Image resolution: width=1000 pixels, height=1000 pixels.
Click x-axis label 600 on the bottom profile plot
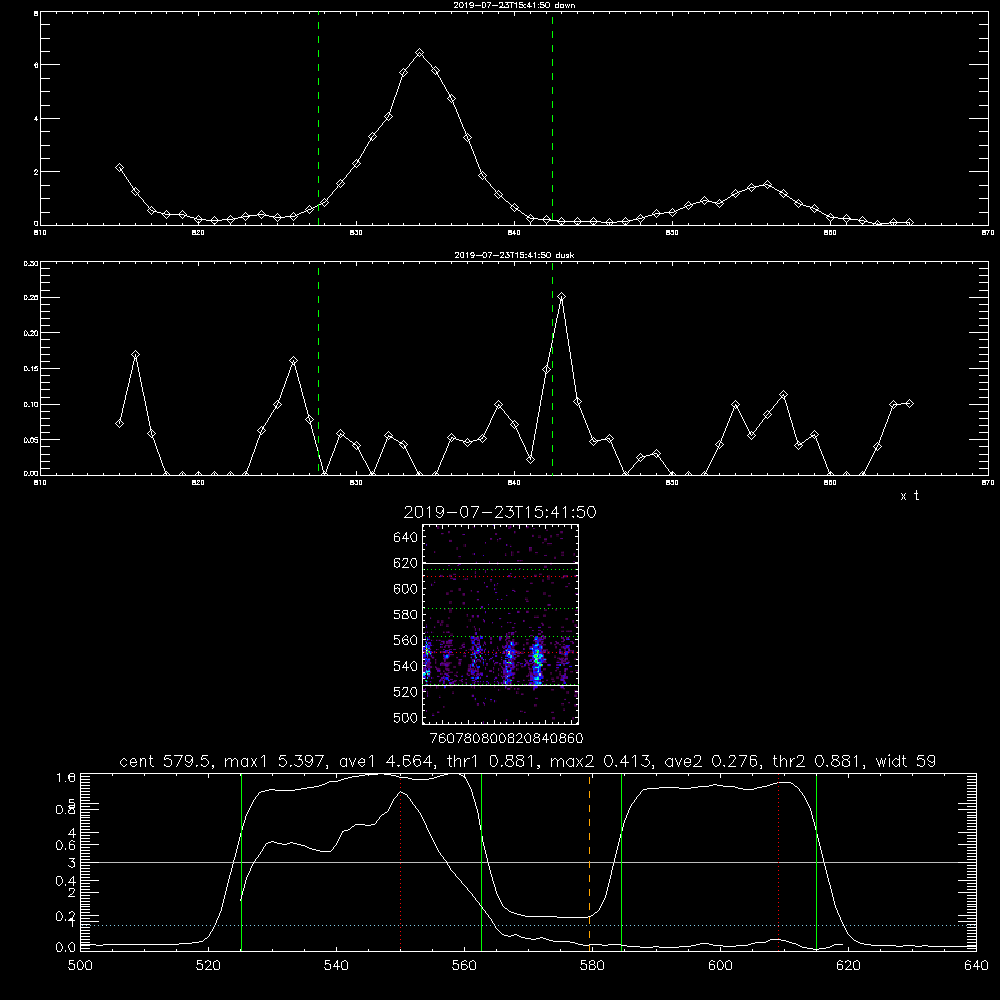click(721, 966)
